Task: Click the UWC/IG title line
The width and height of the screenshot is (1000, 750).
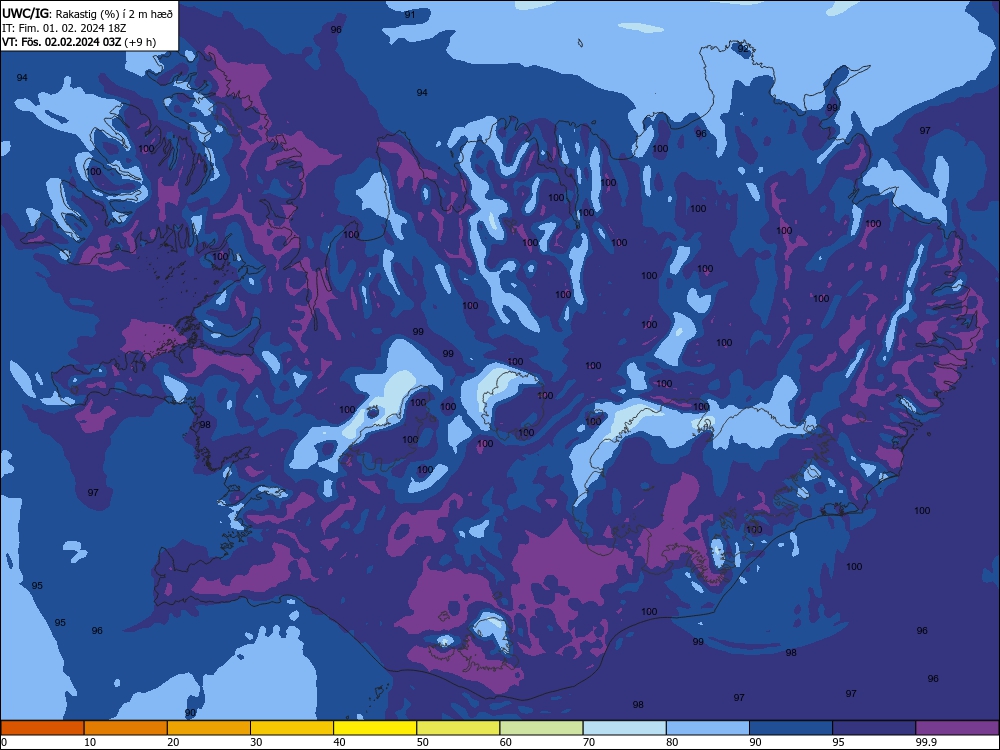Action: click(87, 13)
